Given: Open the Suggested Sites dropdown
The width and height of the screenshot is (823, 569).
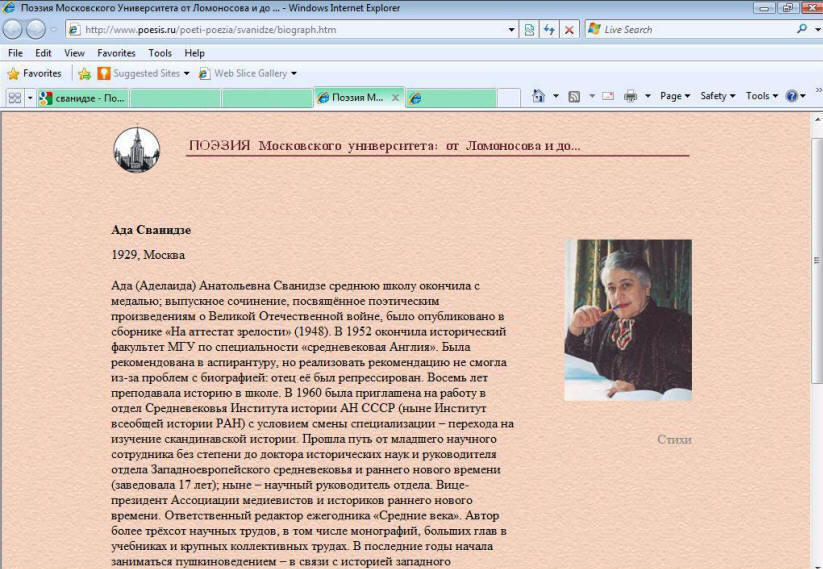Looking at the screenshot, I should 143,73.
